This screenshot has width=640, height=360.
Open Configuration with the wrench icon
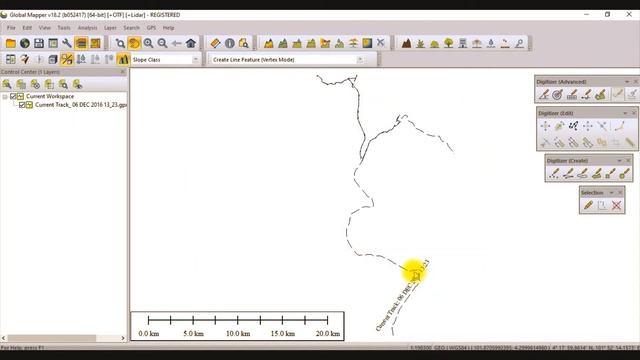[x=67, y=43]
